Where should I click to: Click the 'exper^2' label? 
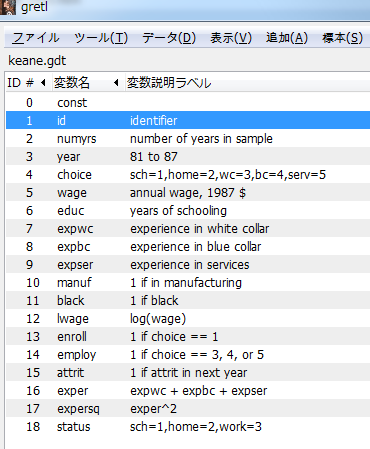[153, 409]
